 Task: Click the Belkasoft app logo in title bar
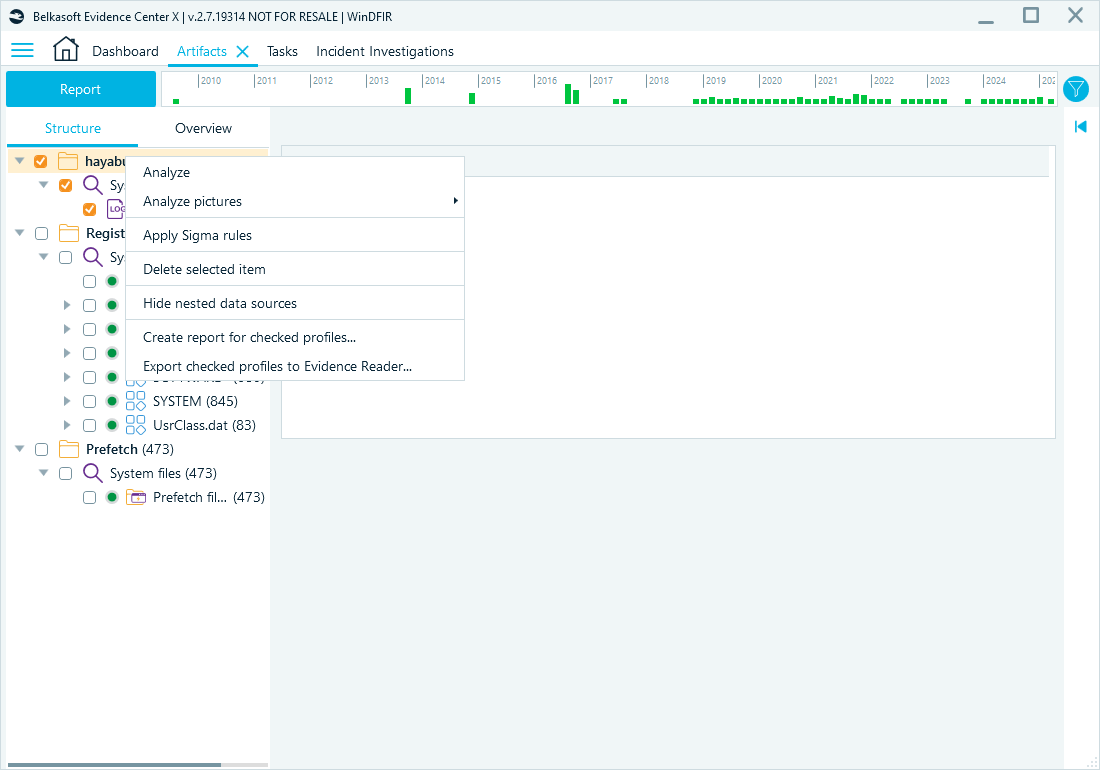pos(17,16)
